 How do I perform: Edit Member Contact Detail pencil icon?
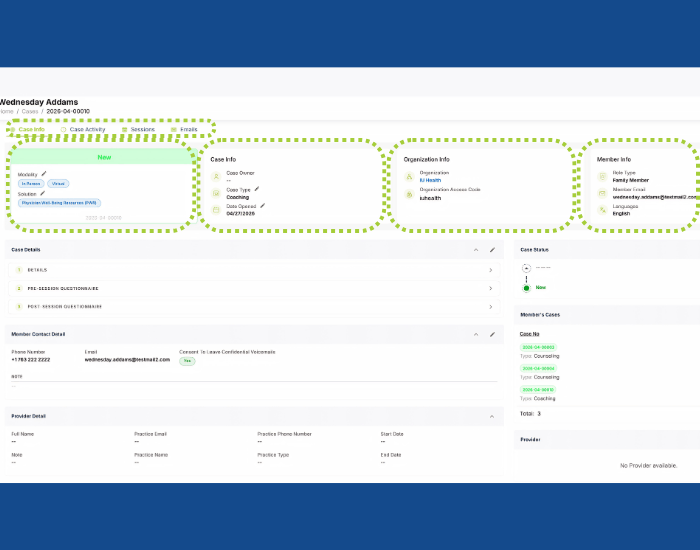click(492, 334)
